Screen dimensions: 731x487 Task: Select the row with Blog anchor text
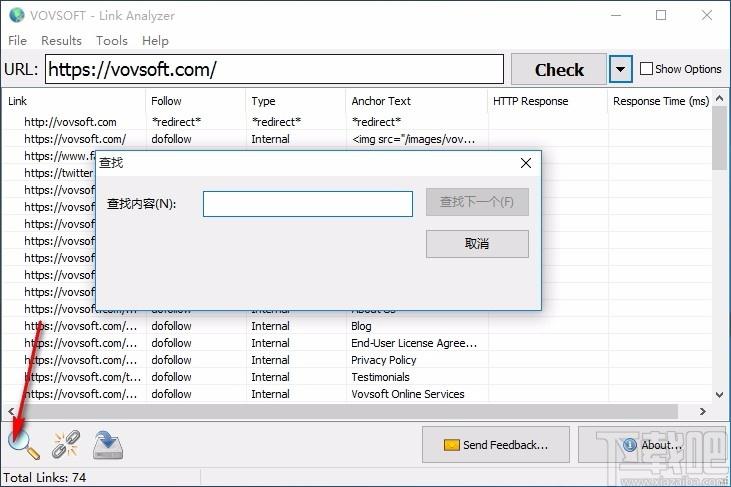pyautogui.click(x=358, y=326)
